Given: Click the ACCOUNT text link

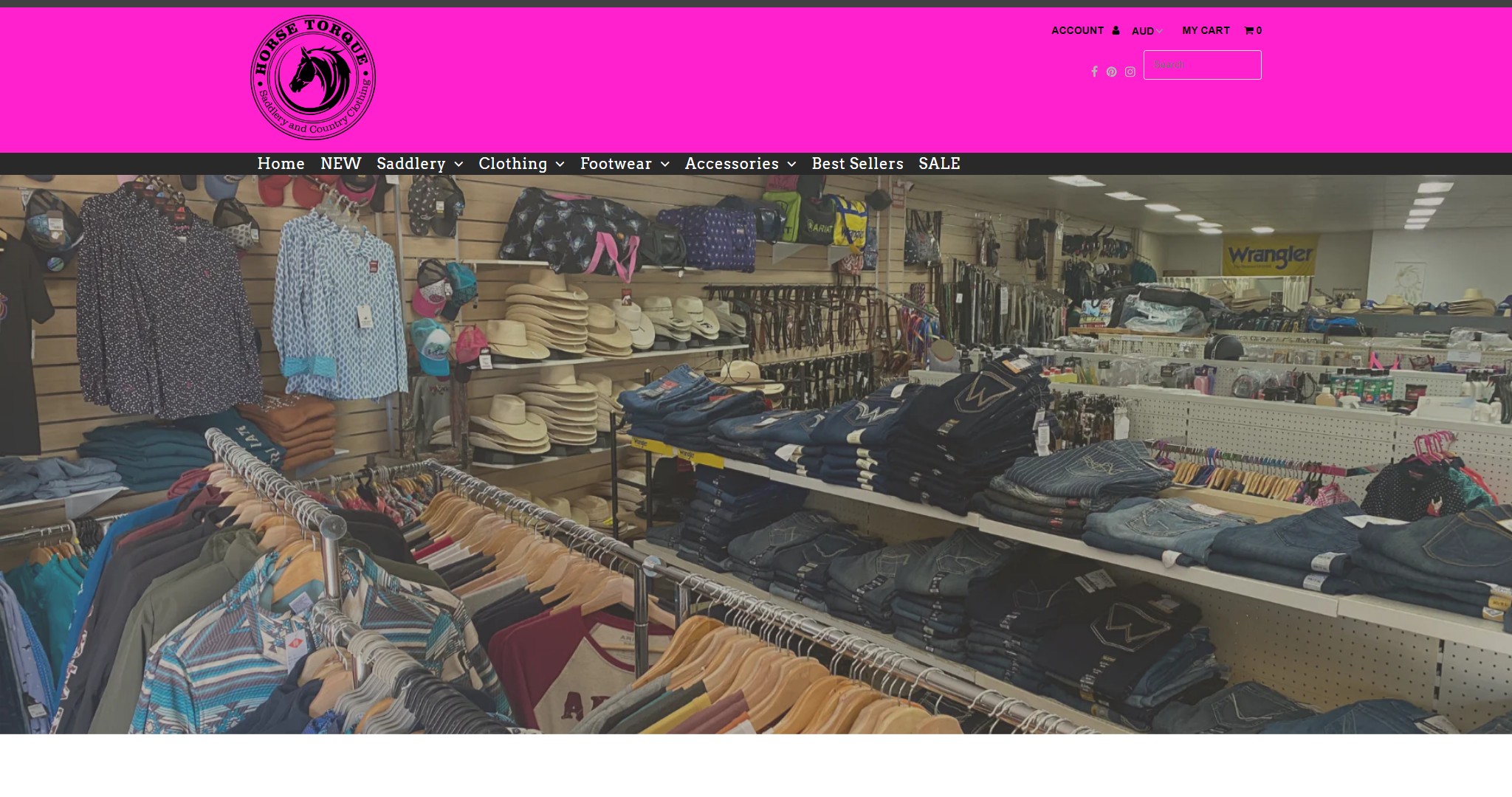Looking at the screenshot, I should click(x=1079, y=30).
